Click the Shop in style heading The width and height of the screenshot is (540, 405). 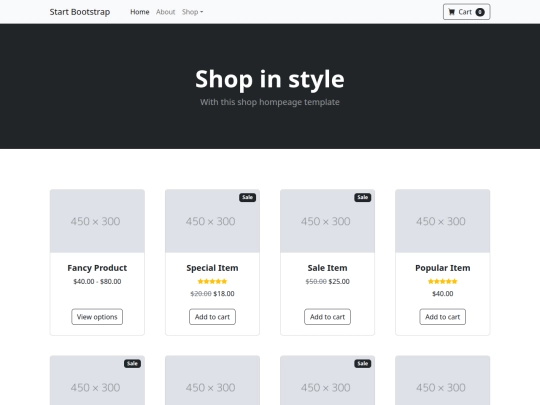click(270, 79)
